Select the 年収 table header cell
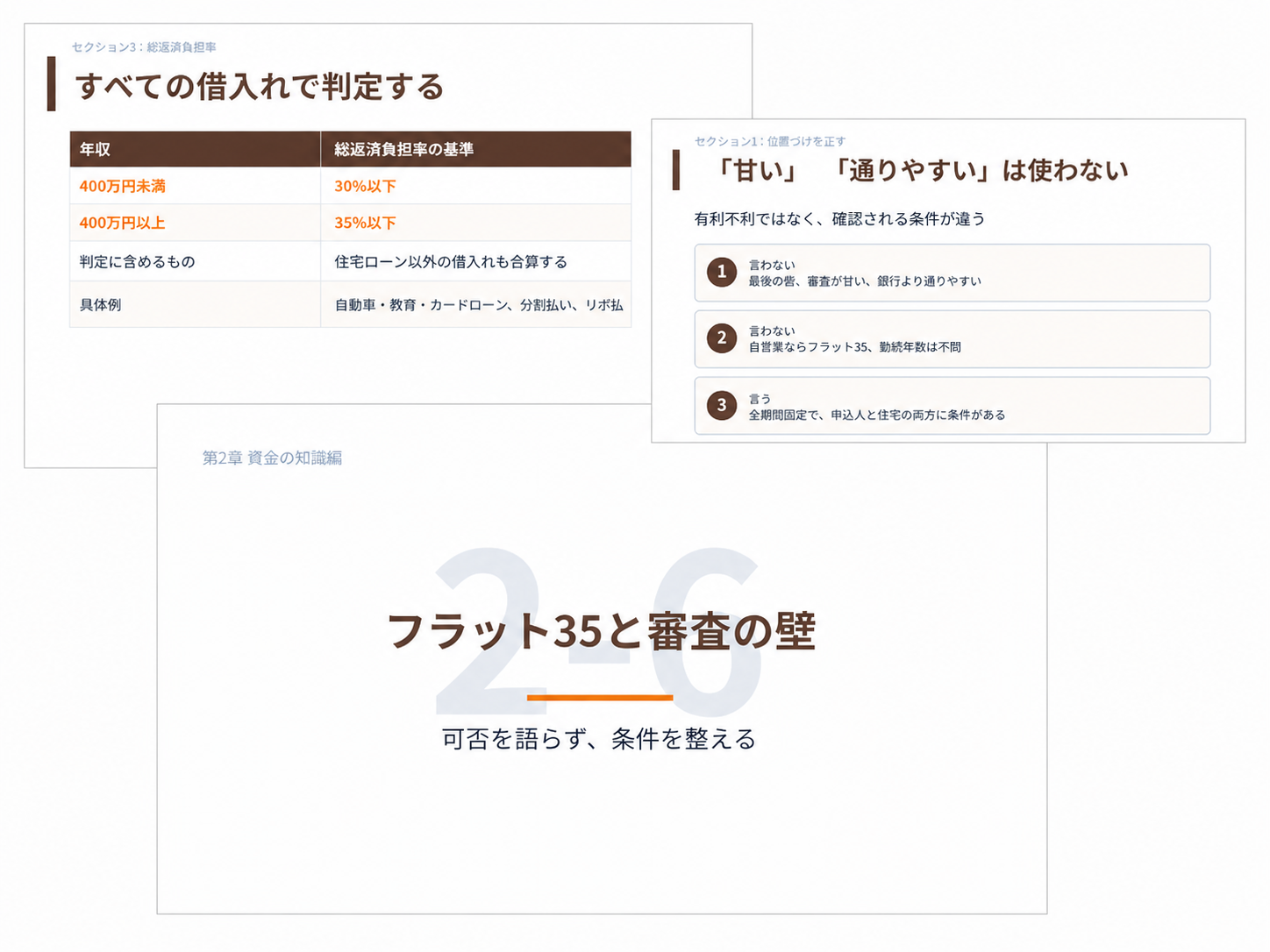 point(196,149)
